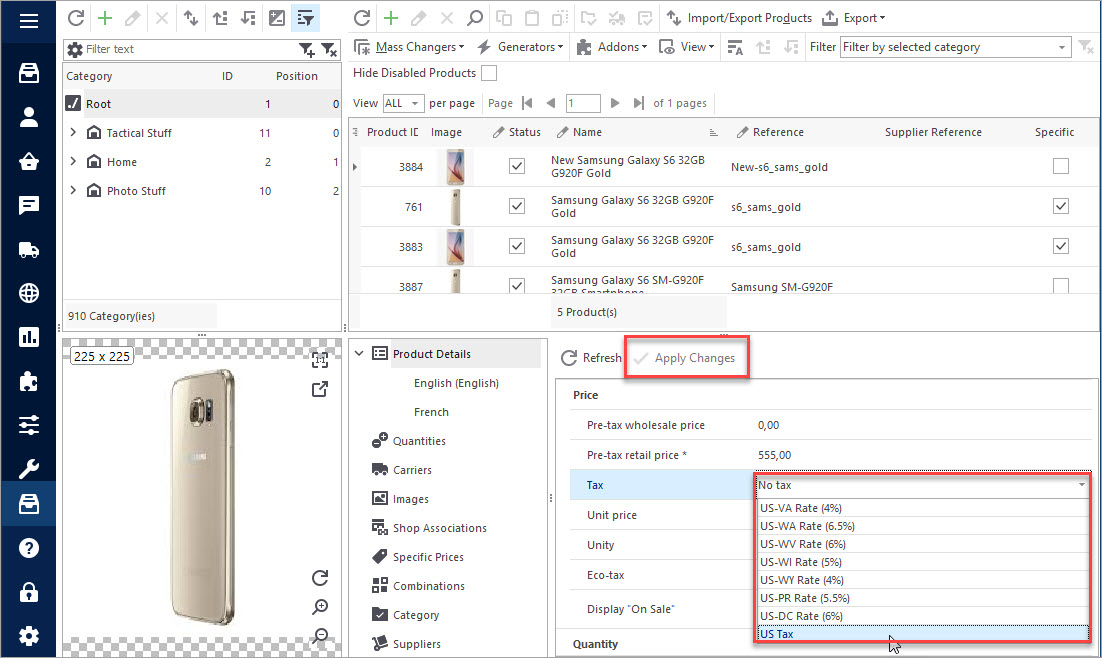Add a new product with green plus
The image size is (1102, 658).
(x=391, y=18)
